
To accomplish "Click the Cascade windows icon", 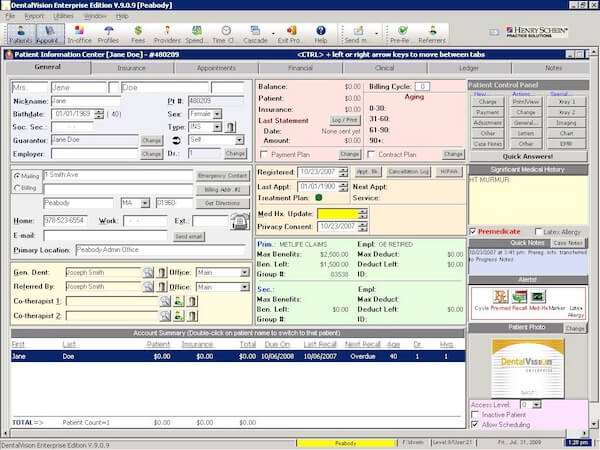I will tap(255, 34).
